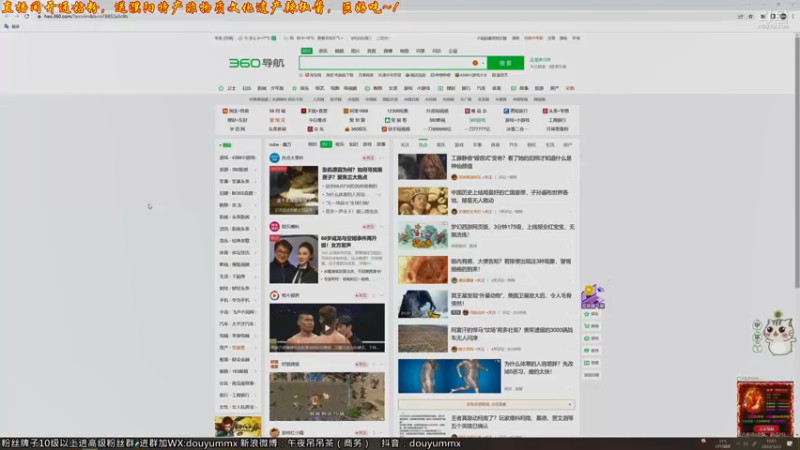The width and height of the screenshot is (800, 450).
Task: Open the 携程旅行 site link
Action: pyautogui.click(x=516, y=111)
